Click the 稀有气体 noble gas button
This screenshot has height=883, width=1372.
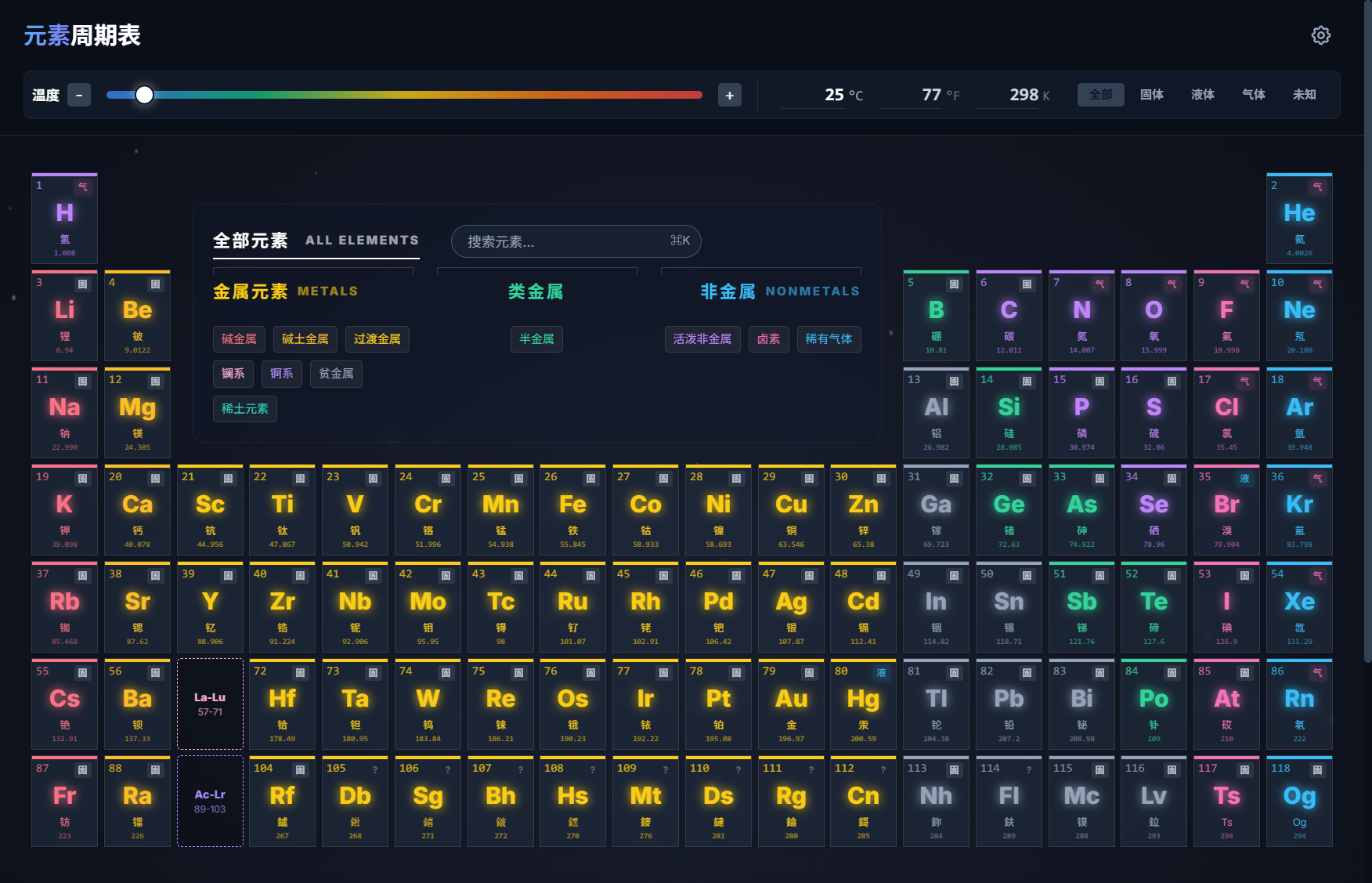click(829, 339)
